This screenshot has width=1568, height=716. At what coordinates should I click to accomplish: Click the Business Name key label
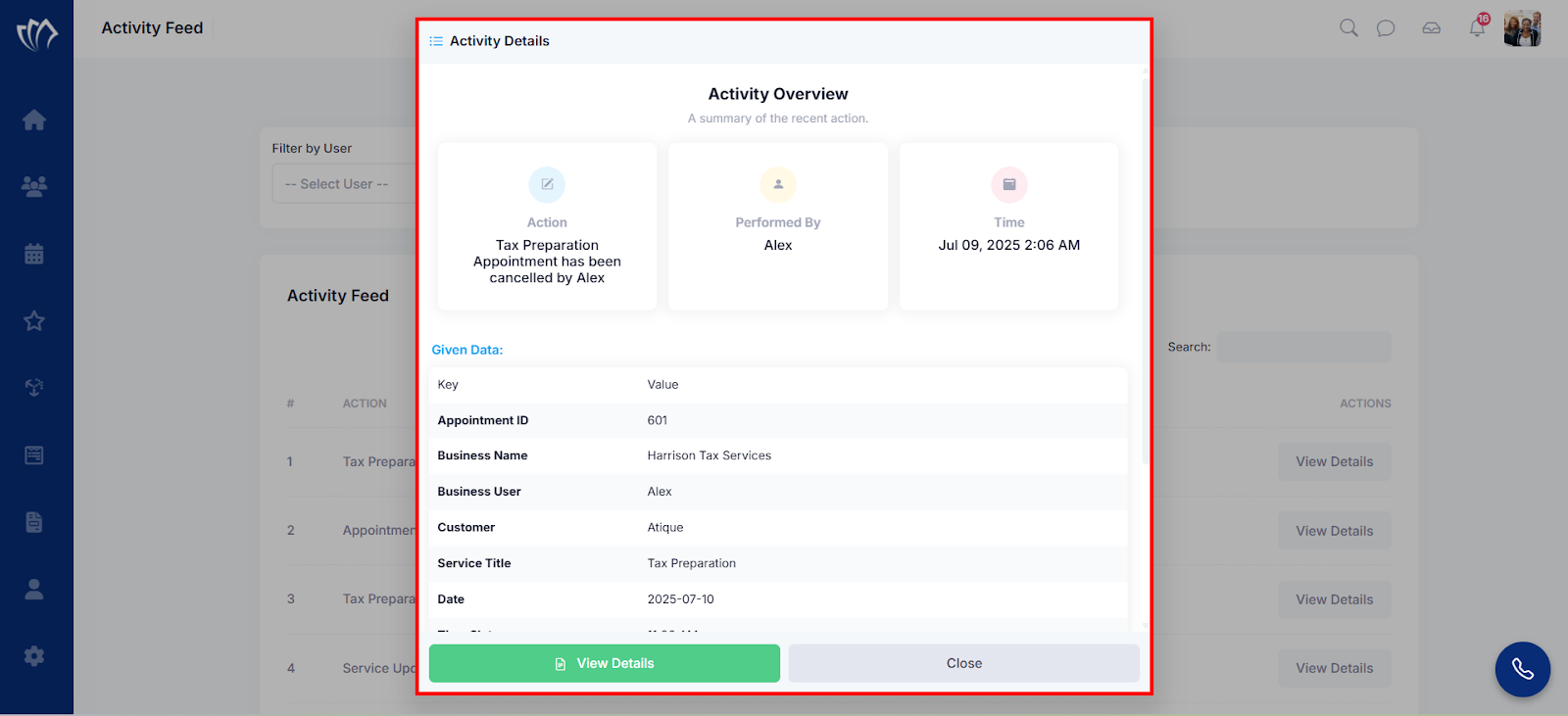coord(482,455)
